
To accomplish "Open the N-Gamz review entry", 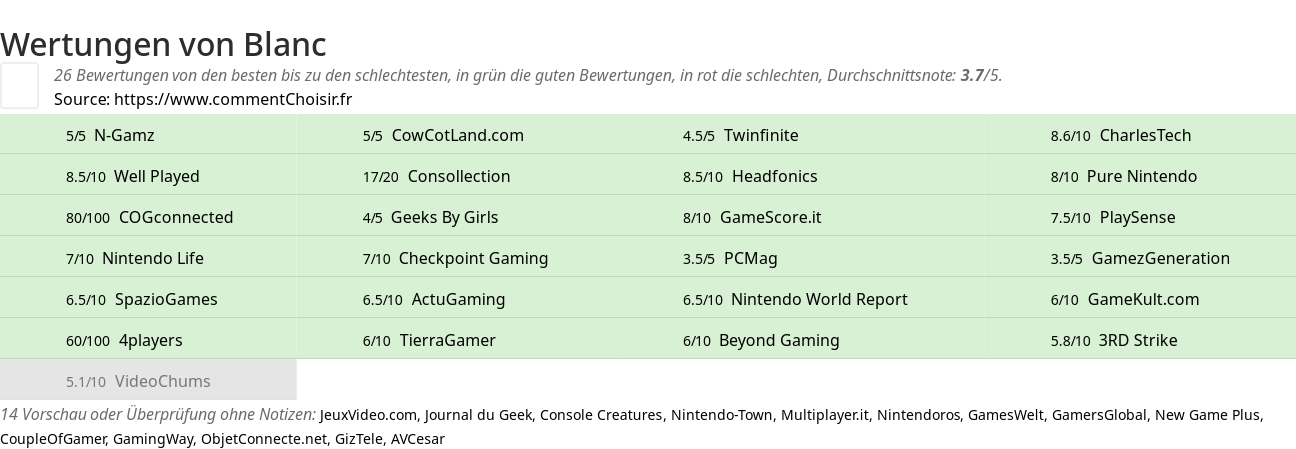I will (x=148, y=135).
